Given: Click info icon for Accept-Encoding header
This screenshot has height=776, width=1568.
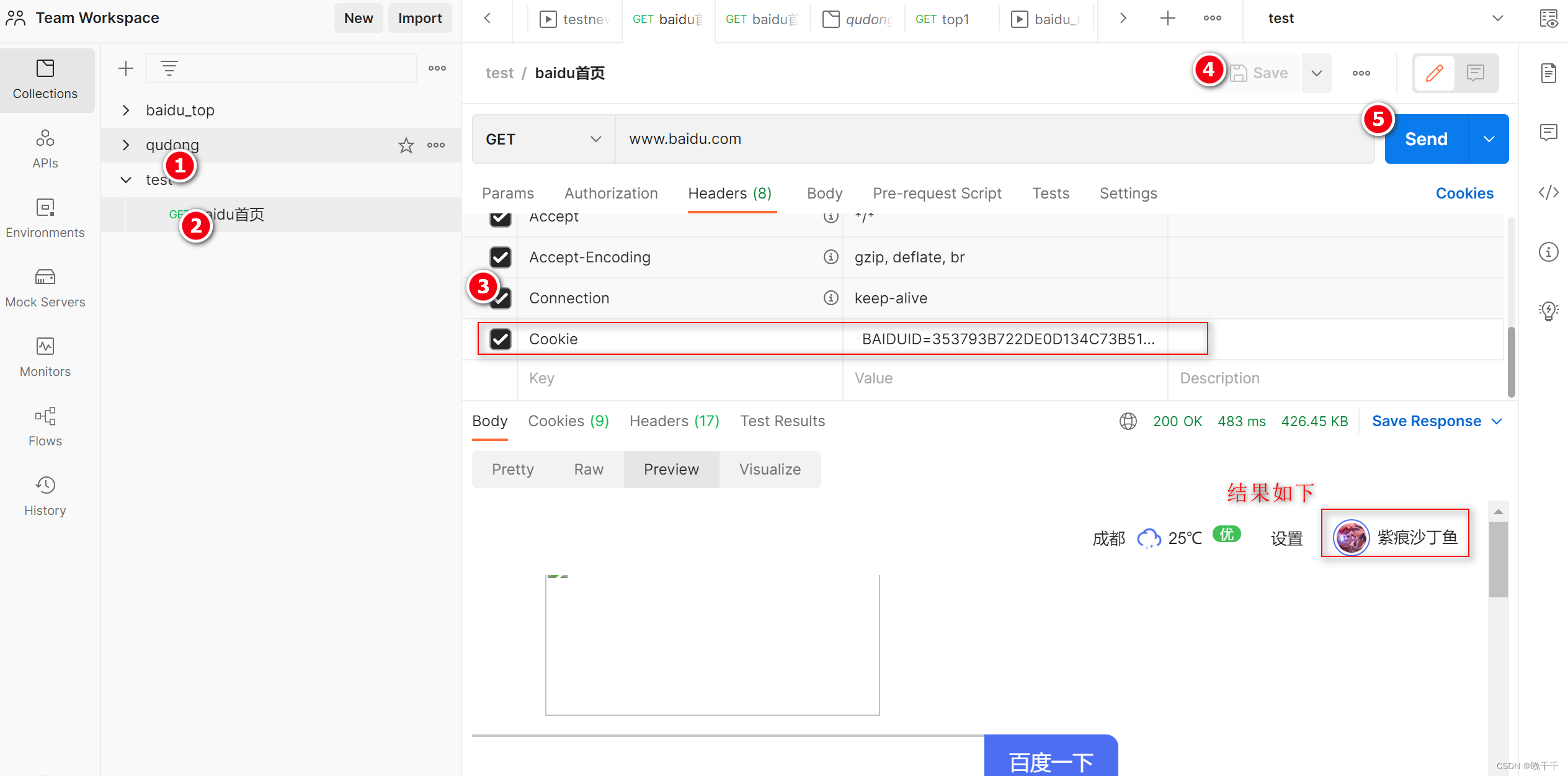Looking at the screenshot, I should 831,257.
